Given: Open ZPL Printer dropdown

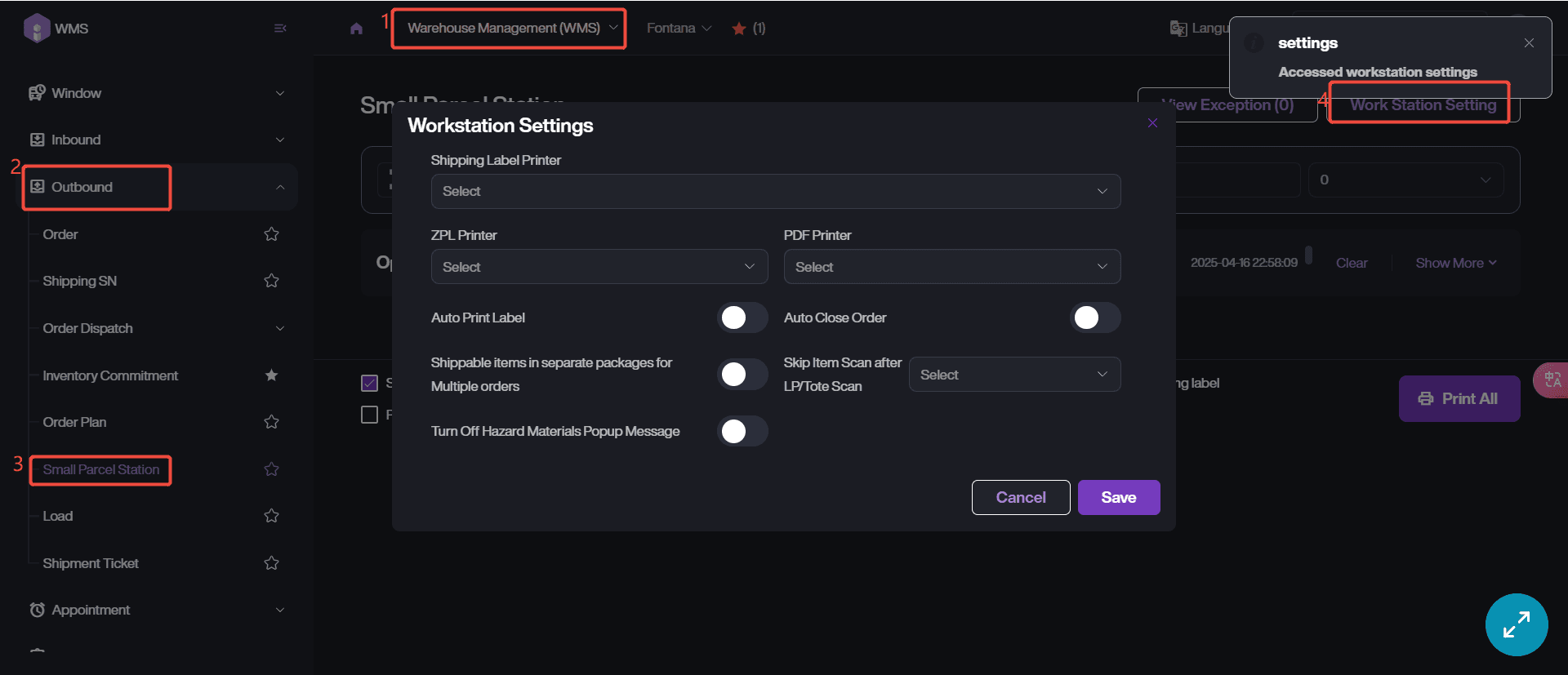Looking at the screenshot, I should click(599, 267).
